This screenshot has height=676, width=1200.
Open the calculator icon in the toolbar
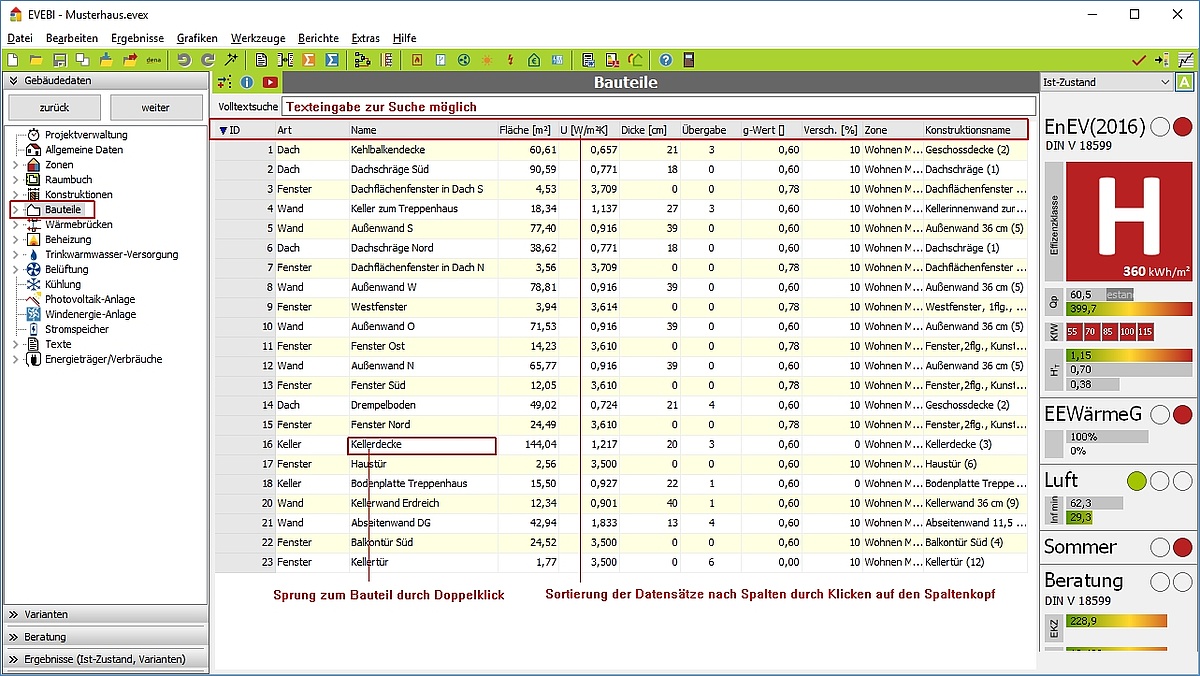tap(688, 60)
